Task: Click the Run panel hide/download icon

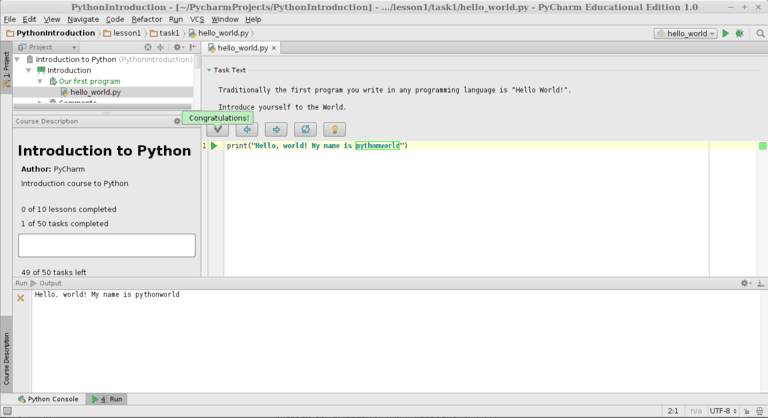Action: pos(760,283)
